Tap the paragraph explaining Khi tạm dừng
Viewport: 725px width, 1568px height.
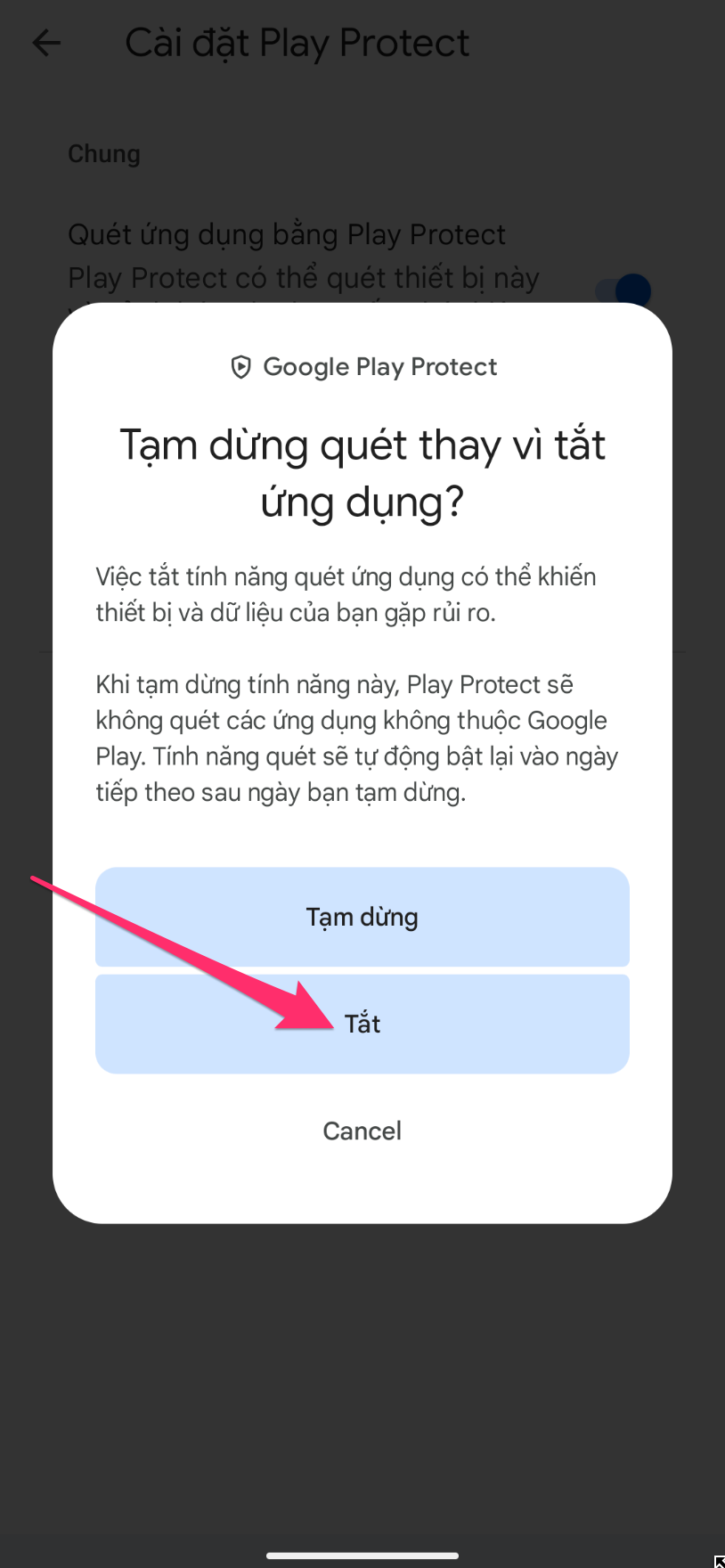click(x=357, y=739)
